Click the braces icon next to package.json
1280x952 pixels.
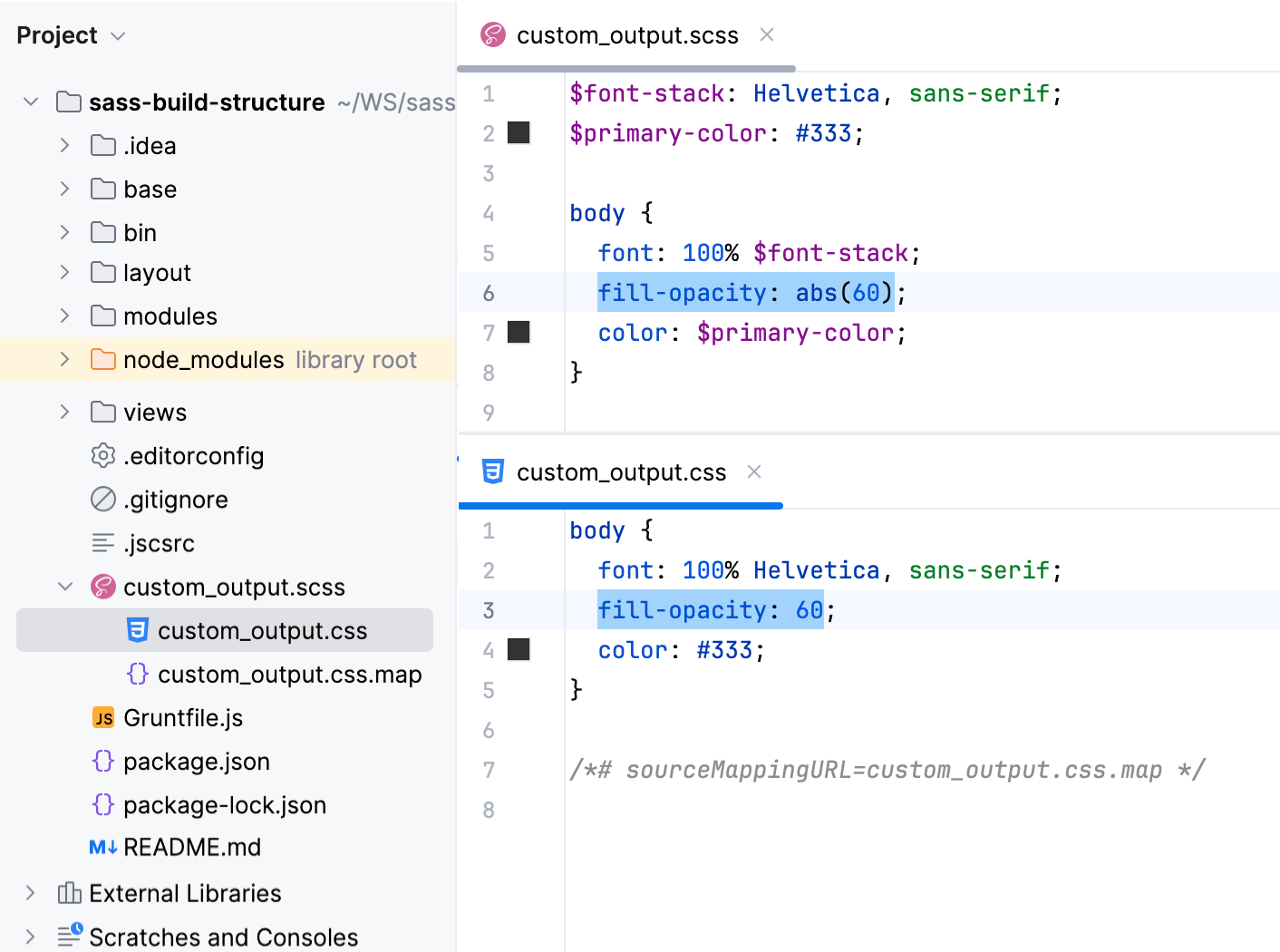point(102,762)
